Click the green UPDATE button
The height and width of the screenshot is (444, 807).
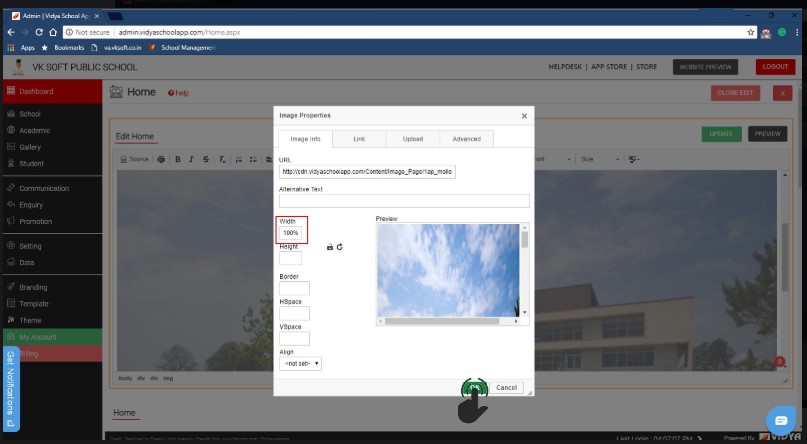(x=722, y=134)
